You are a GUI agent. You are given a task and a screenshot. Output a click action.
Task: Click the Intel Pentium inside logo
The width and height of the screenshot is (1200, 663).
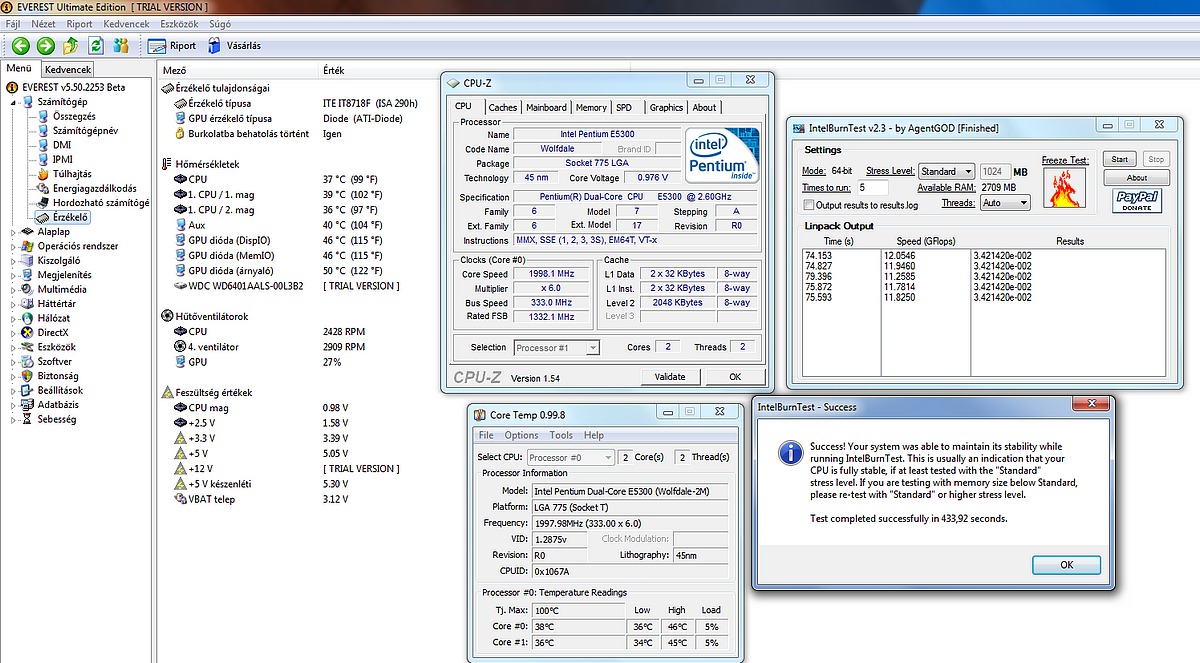[x=723, y=155]
